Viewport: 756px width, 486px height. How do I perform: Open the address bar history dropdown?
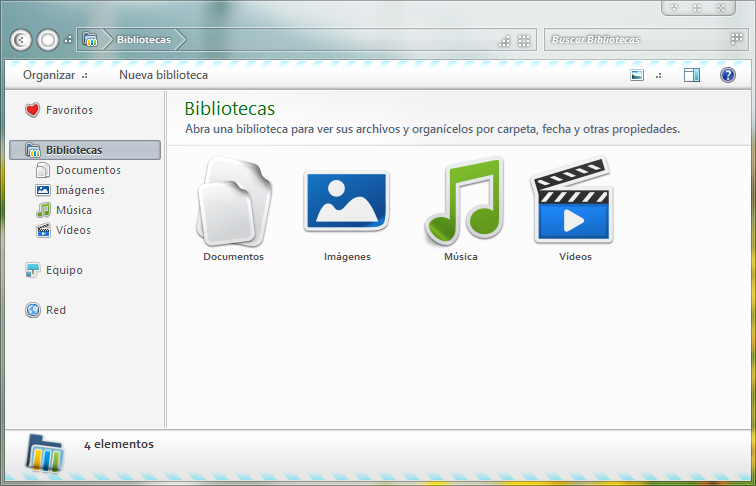[x=504, y=41]
